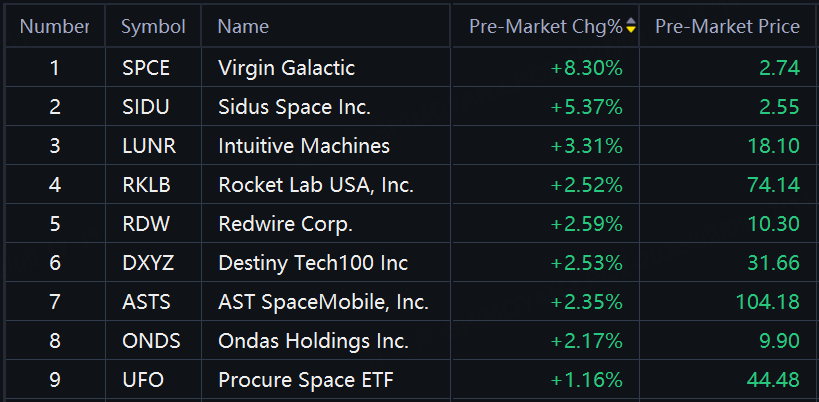Click the Symbol column header
The width and height of the screenshot is (819, 402).
[153, 26]
